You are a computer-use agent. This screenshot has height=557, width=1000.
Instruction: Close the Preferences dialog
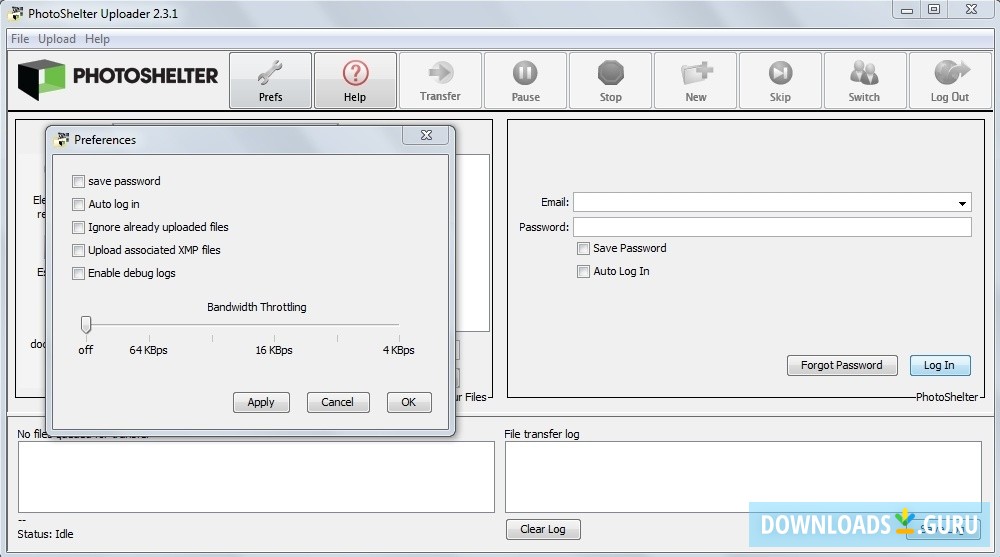[426, 135]
